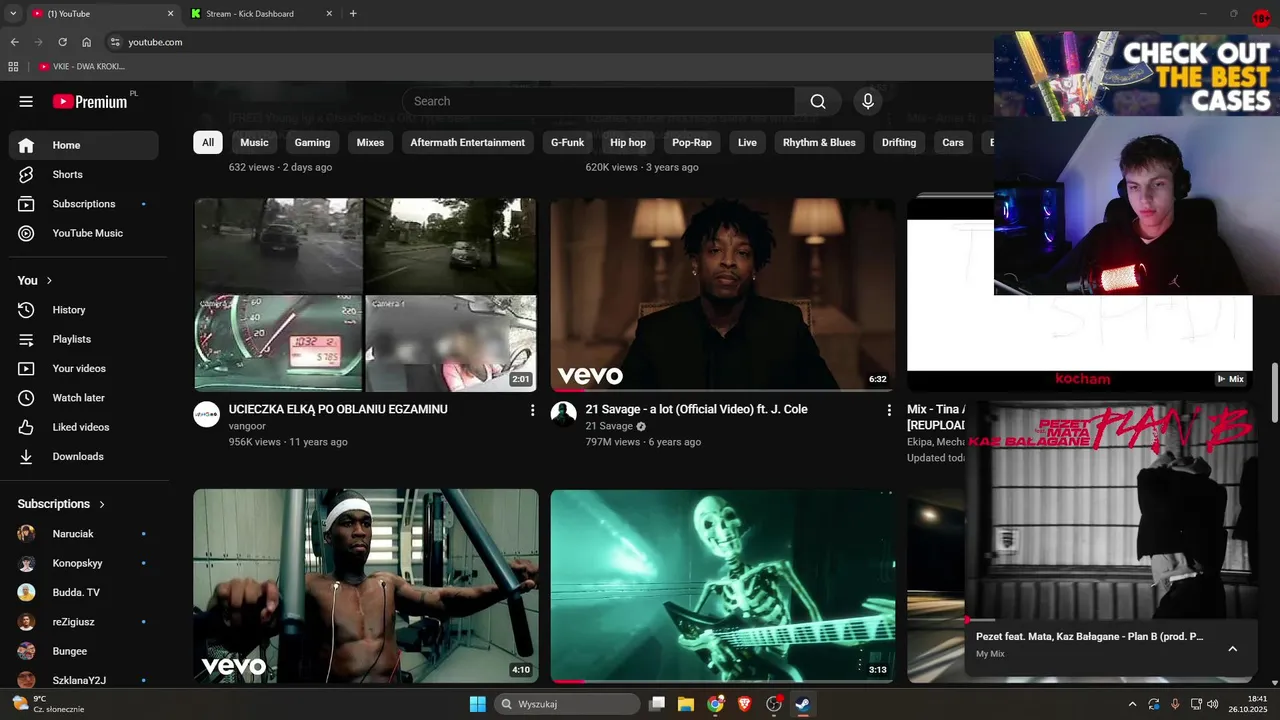Expand the You section

(x=35, y=281)
